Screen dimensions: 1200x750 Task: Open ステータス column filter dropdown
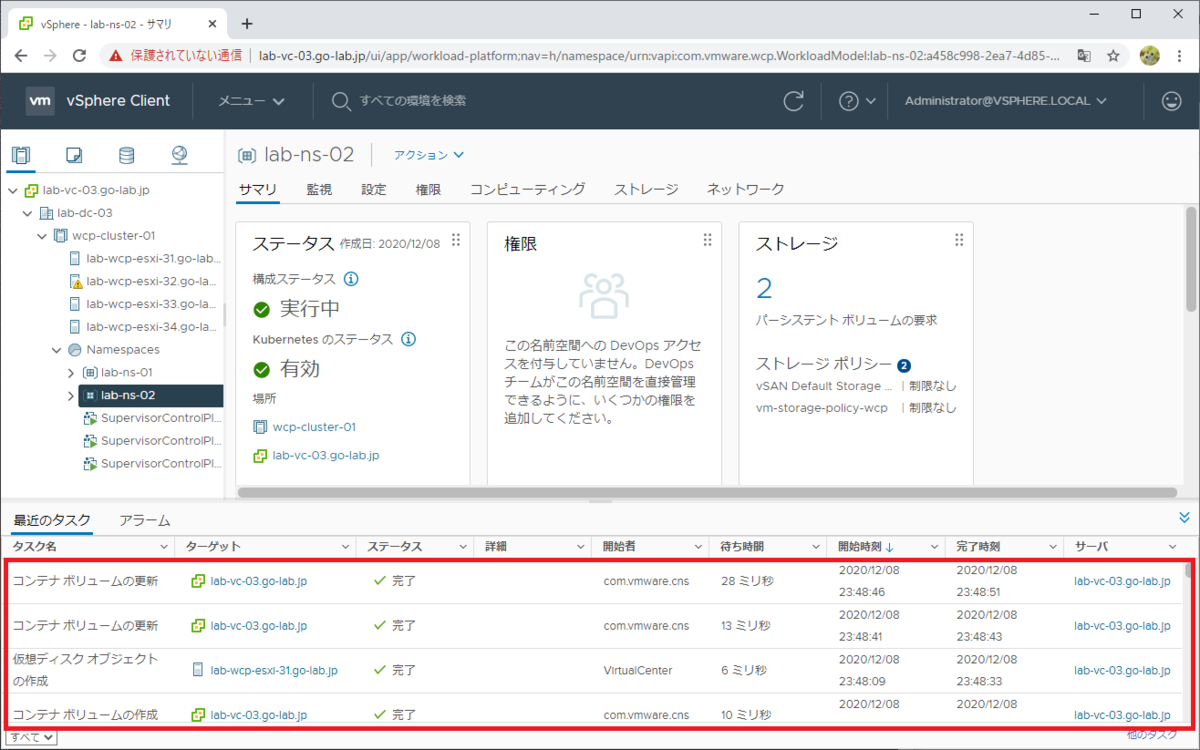(463, 547)
